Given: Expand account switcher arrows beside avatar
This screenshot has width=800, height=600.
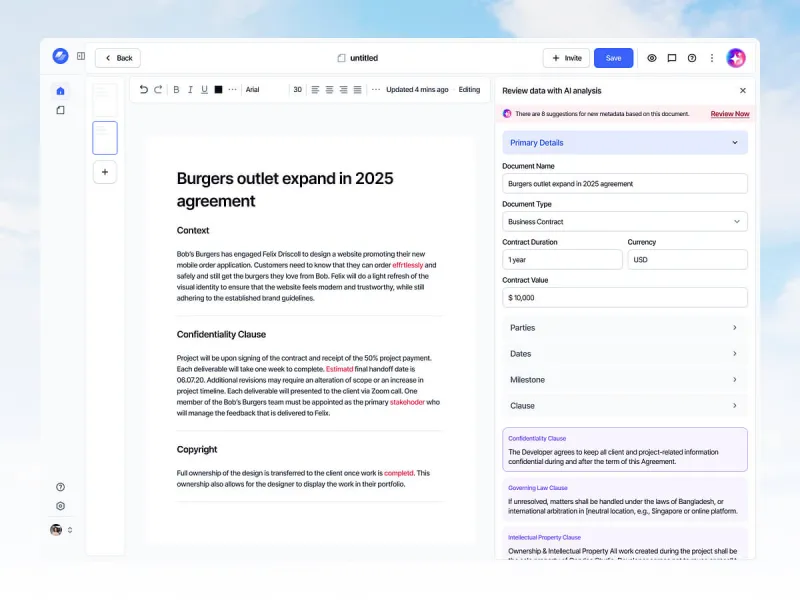Looking at the screenshot, I should [x=70, y=530].
